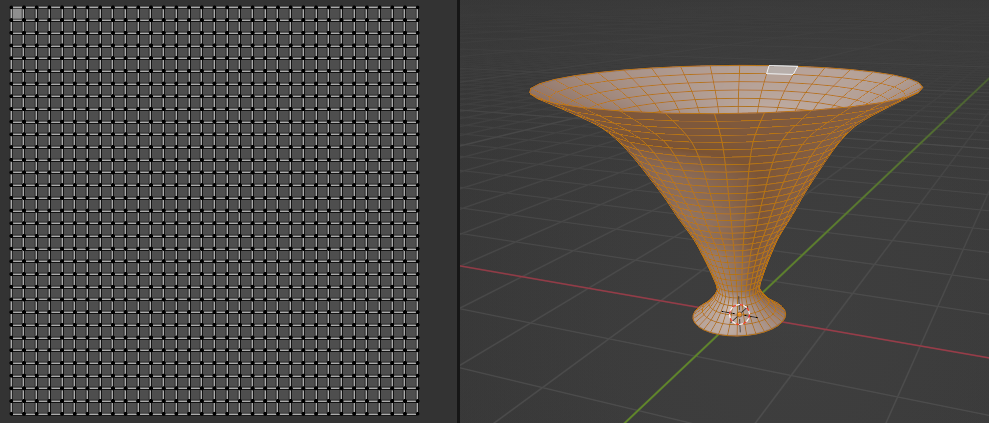This screenshot has width=989, height=423.
Task: Select the rightmost tip of the funnel rim
Action: click(920, 88)
